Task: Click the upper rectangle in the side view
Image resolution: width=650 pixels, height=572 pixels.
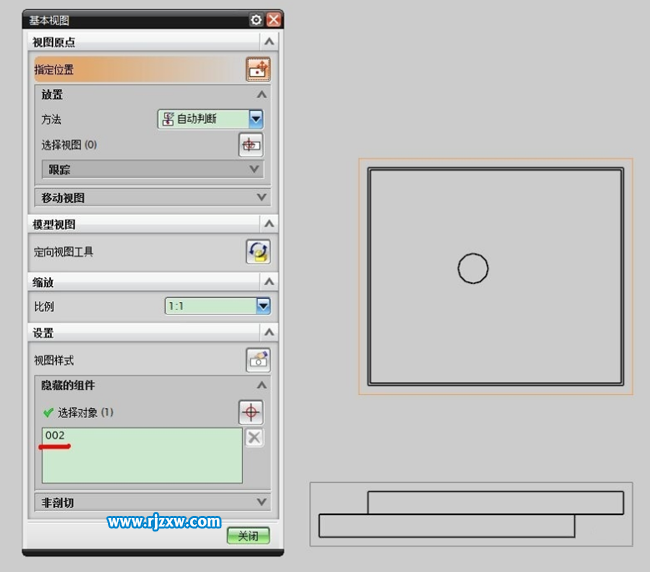Action: point(495,502)
